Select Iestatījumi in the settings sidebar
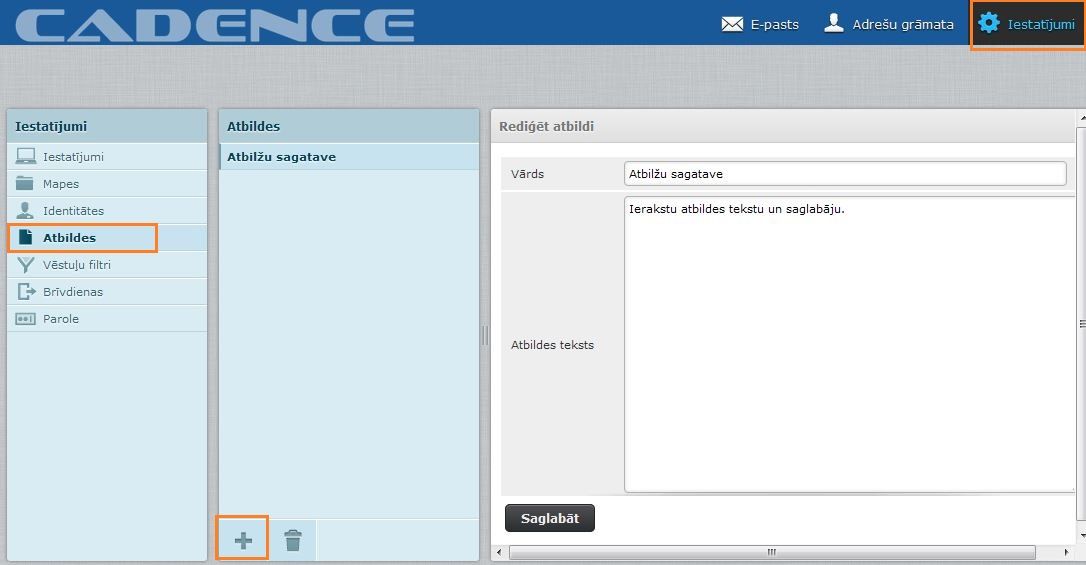The width and height of the screenshot is (1086, 565). pos(72,157)
